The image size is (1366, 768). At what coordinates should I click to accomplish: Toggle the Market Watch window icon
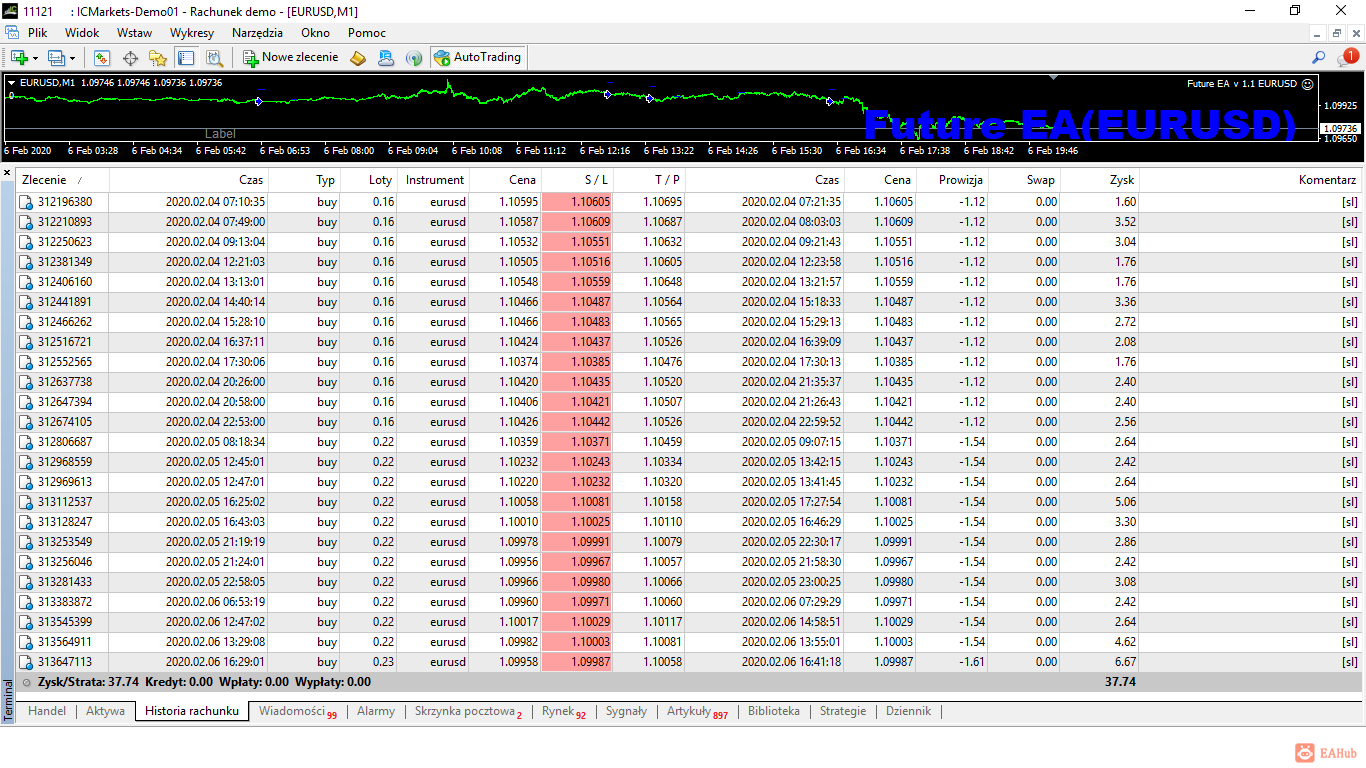pyautogui.click(x=102, y=58)
